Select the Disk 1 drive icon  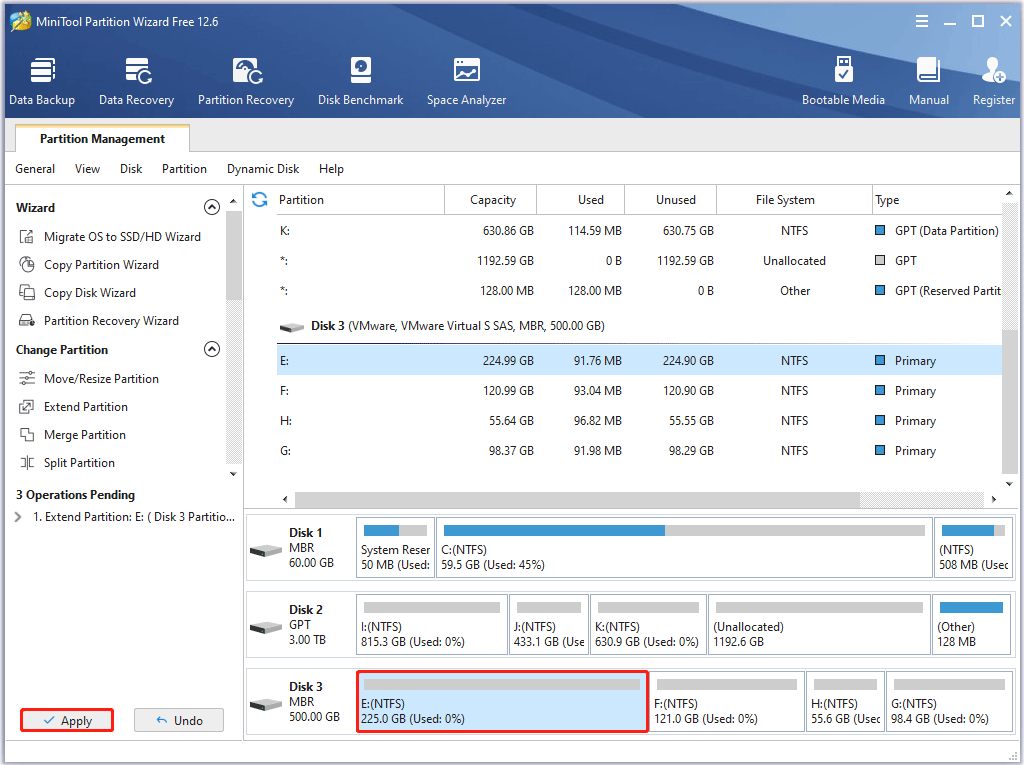coord(266,550)
